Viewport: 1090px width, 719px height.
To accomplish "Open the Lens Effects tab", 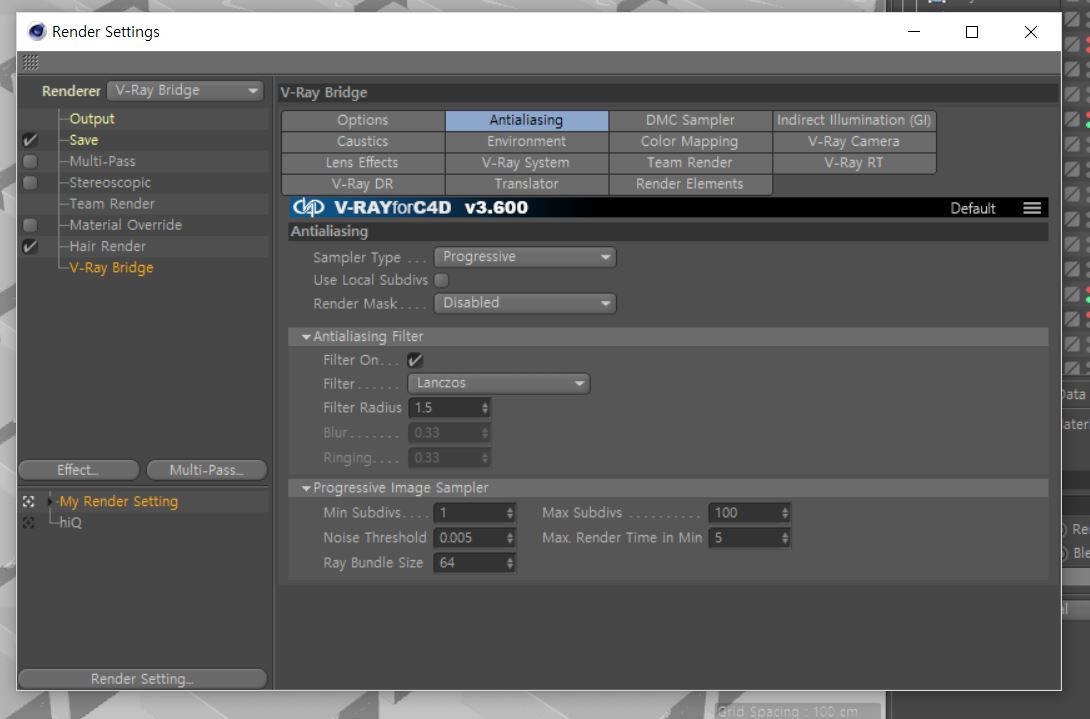I will click(363, 163).
